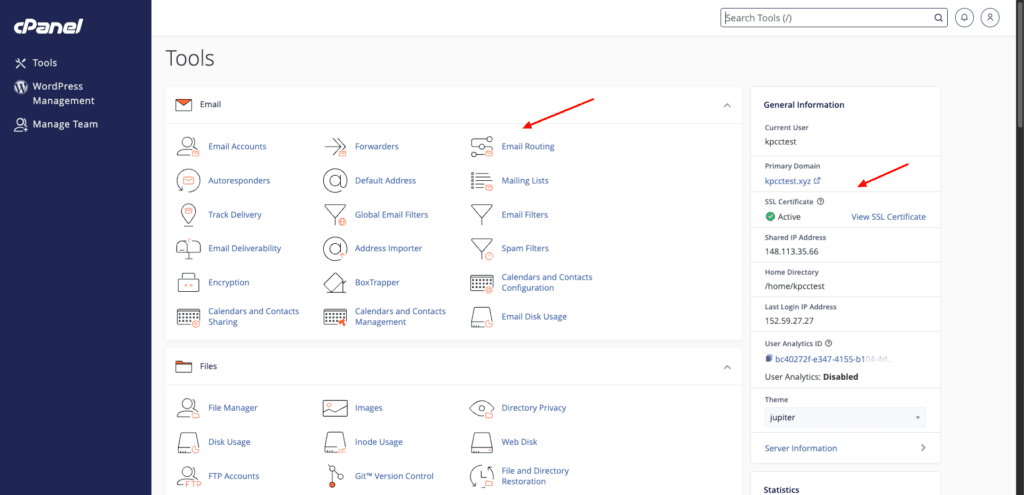Click the Spam Filters text link

click(525, 248)
